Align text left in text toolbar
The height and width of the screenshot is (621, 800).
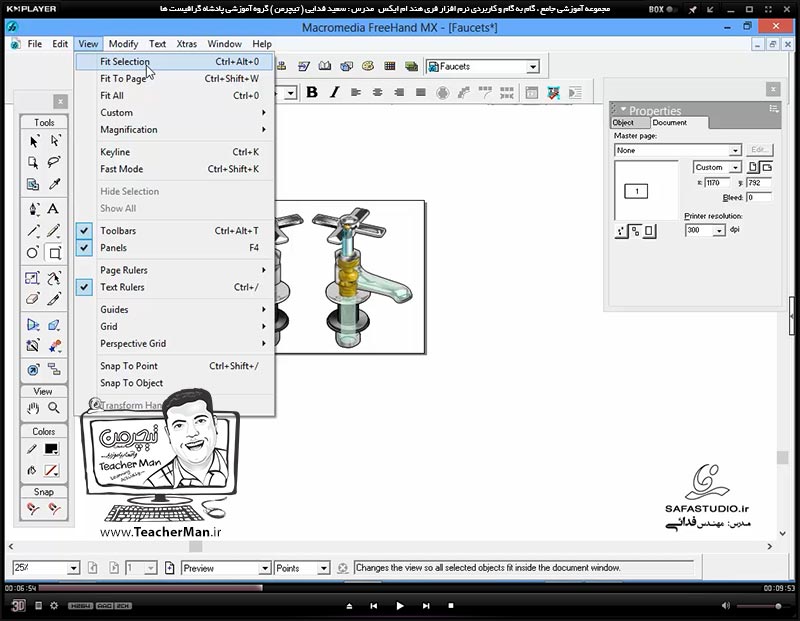click(356, 92)
